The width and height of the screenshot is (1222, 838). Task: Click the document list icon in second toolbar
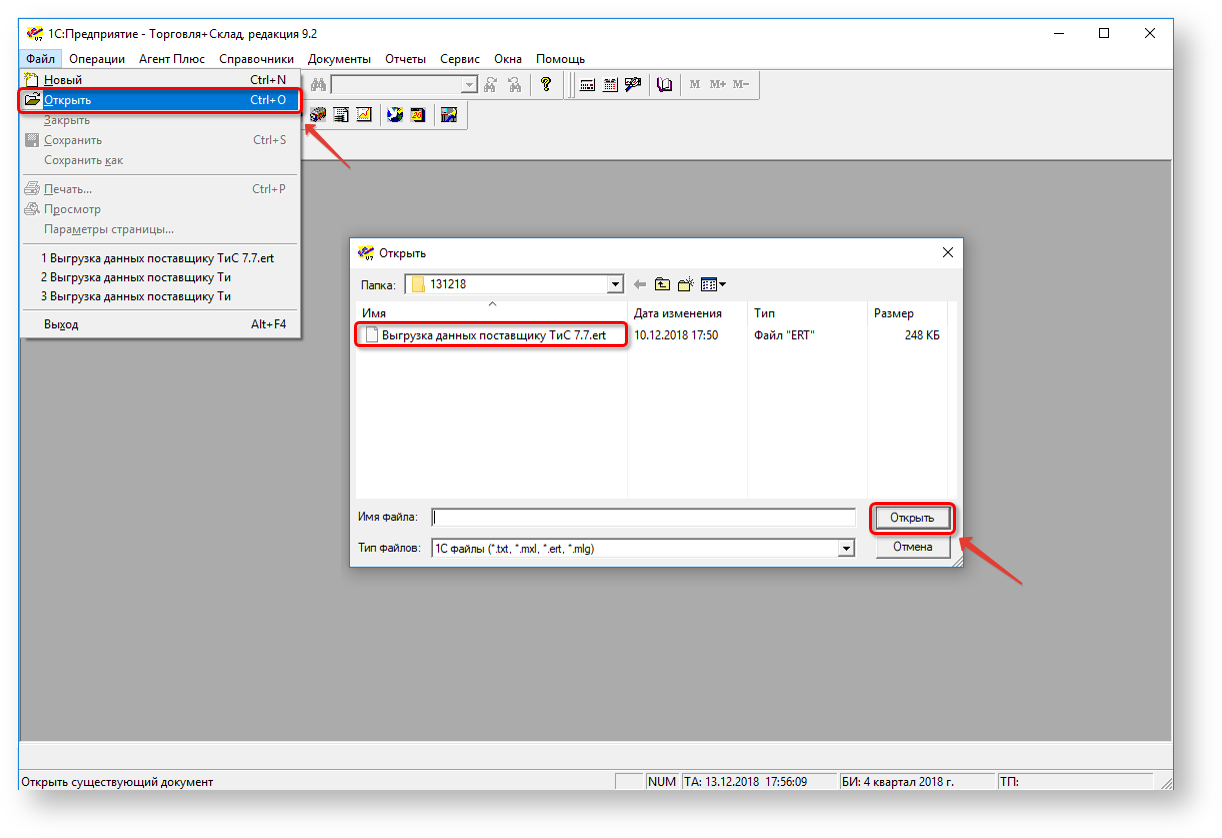(341, 115)
